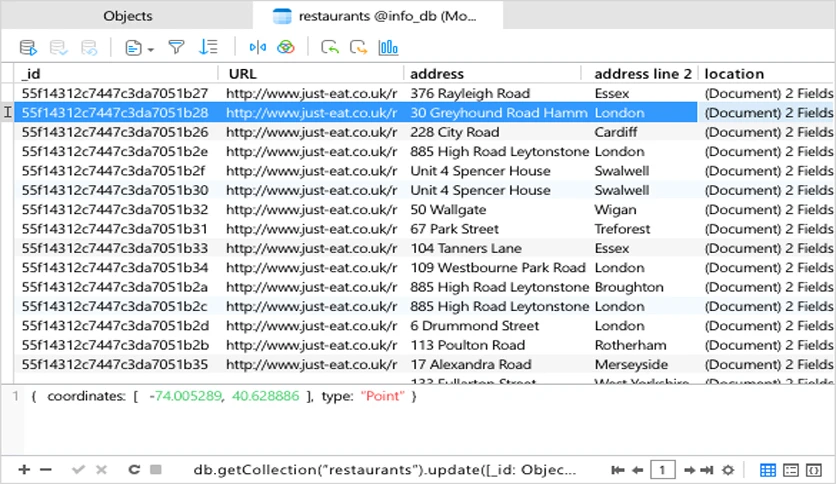Delete record with the minus button

[46, 470]
